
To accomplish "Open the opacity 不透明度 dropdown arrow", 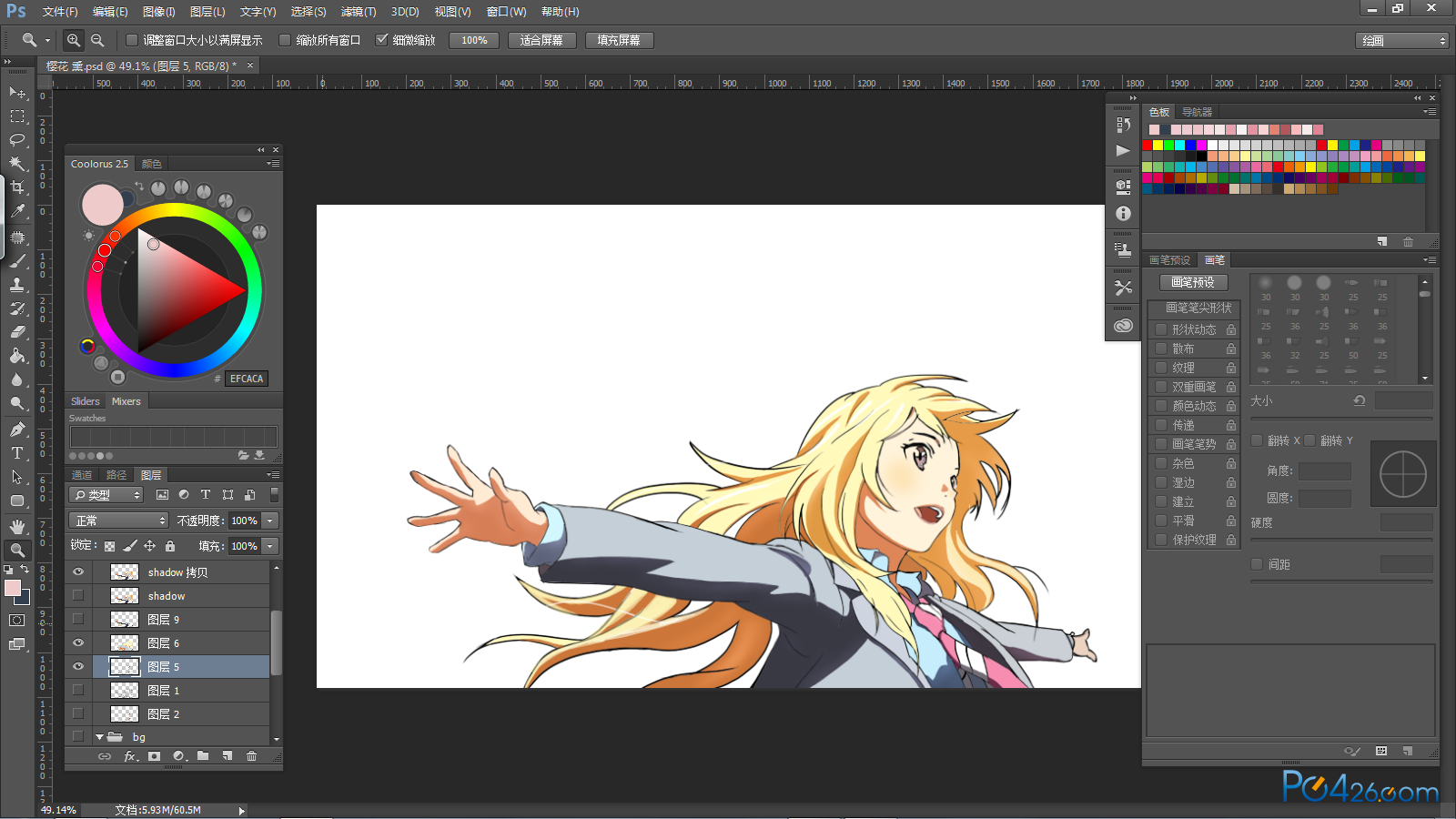I will pos(270,521).
